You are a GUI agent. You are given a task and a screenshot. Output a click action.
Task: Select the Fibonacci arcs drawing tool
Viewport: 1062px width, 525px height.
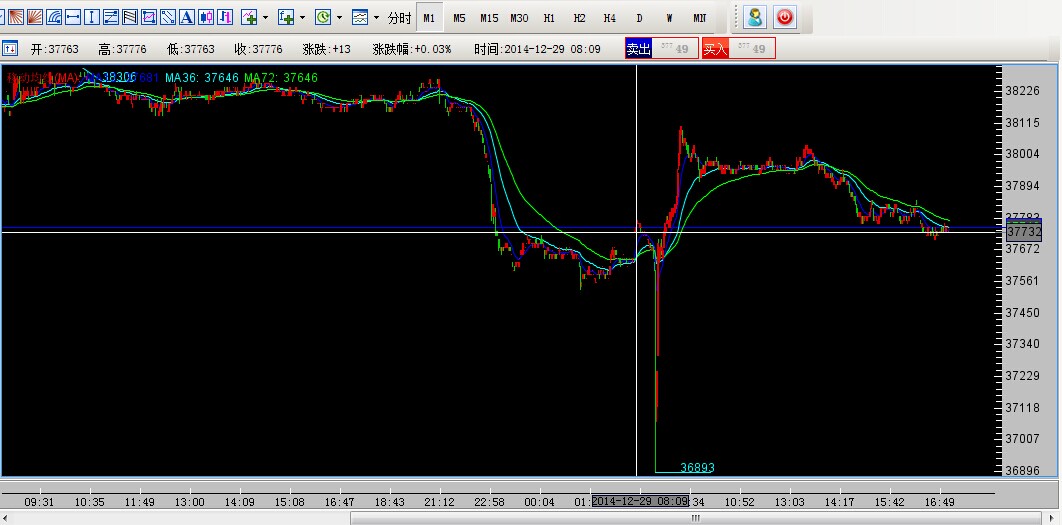54,17
